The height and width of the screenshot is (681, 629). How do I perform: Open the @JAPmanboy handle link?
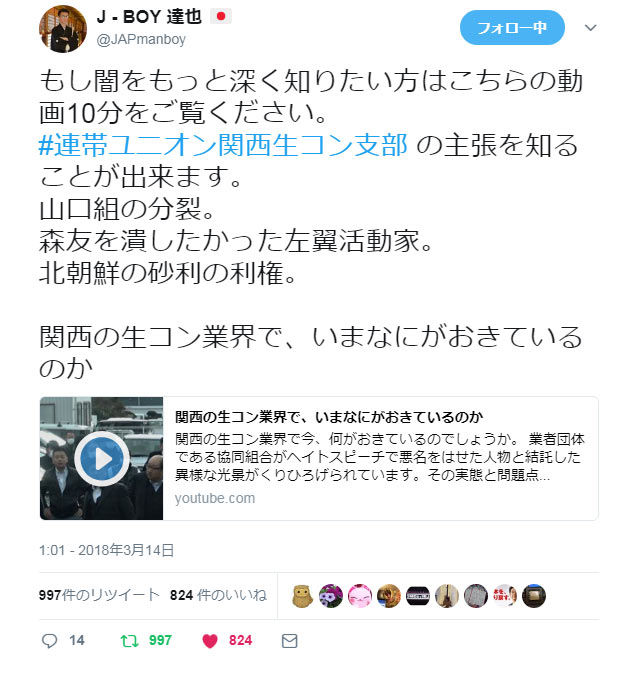point(141,40)
